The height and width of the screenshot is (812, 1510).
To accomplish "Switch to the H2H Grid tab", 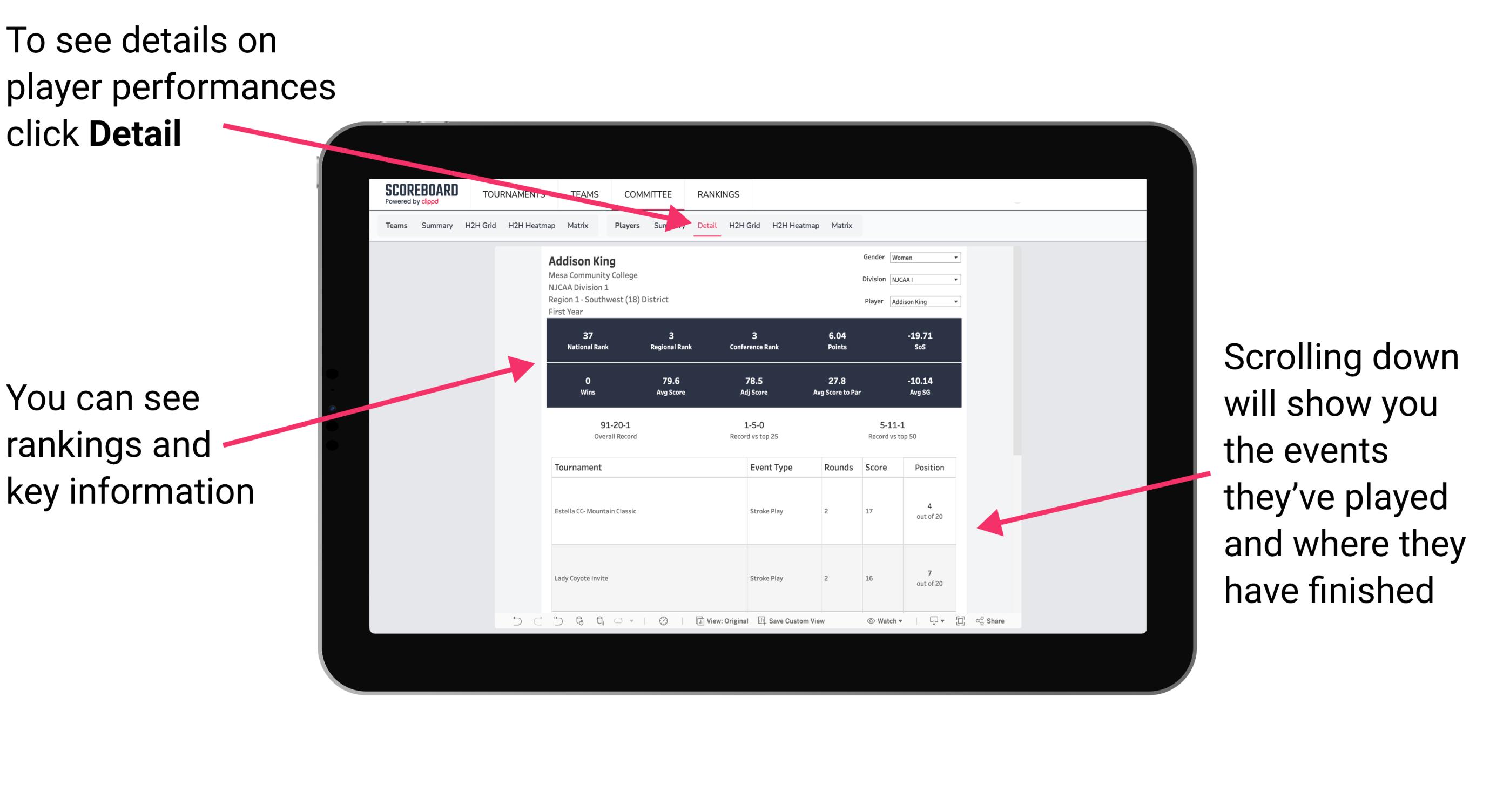I will tap(746, 225).
